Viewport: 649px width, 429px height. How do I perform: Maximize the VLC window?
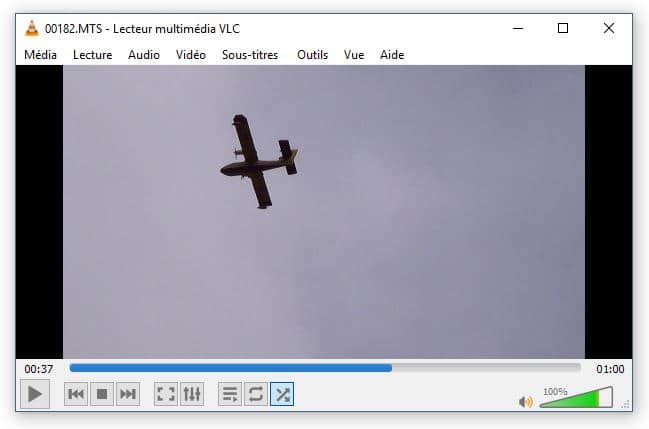pyautogui.click(x=563, y=28)
